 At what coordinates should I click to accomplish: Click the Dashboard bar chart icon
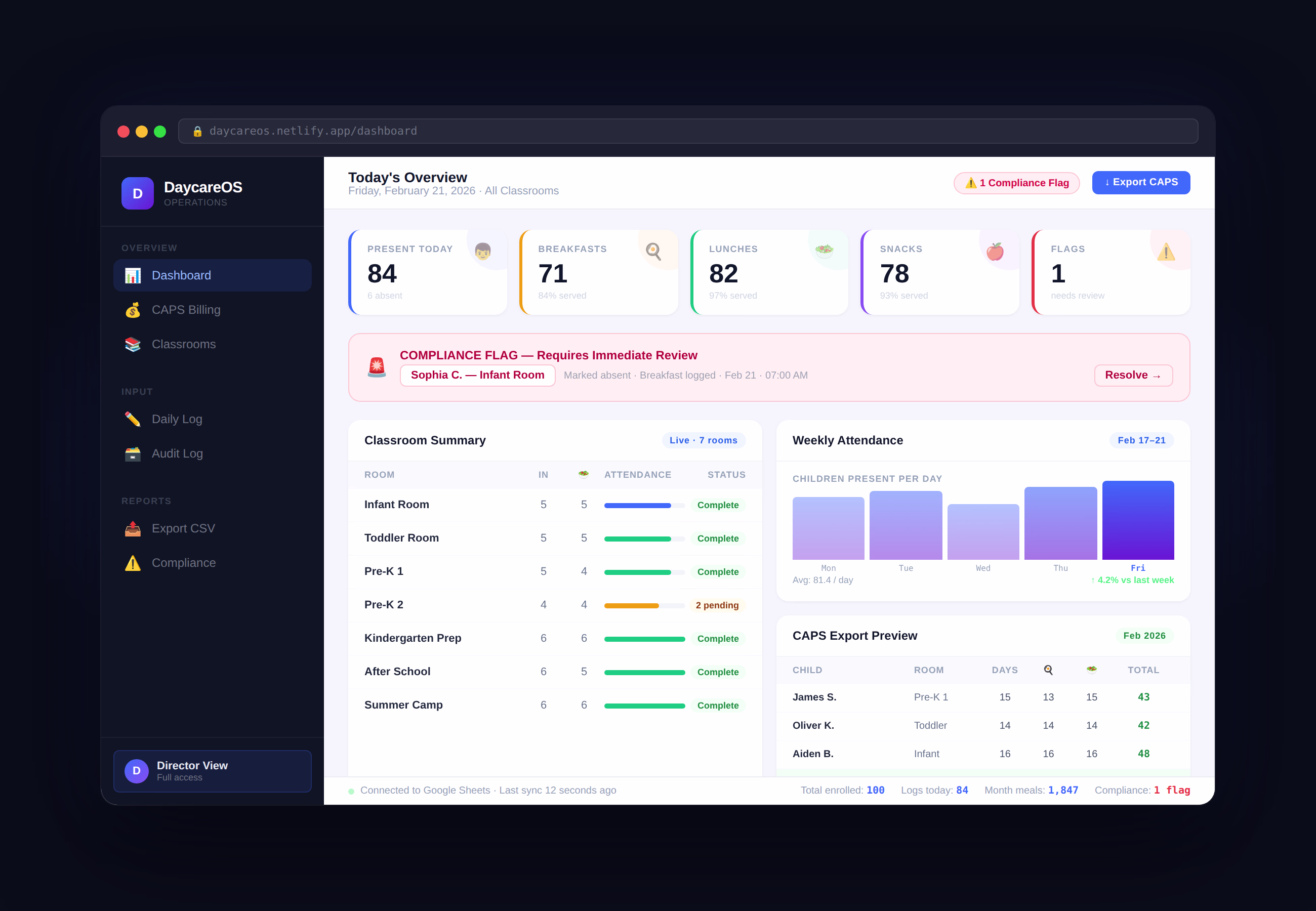[133, 276]
